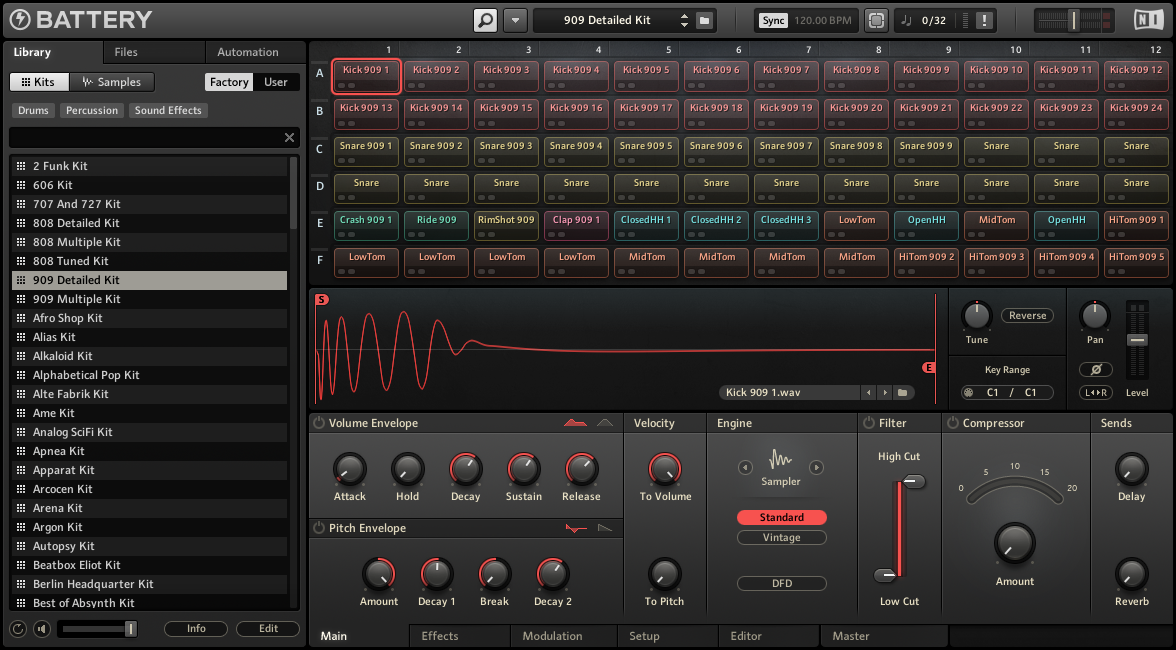Image resolution: width=1176 pixels, height=650 pixels.
Task: Select the previous engine with the left arrow
Action: point(745,468)
